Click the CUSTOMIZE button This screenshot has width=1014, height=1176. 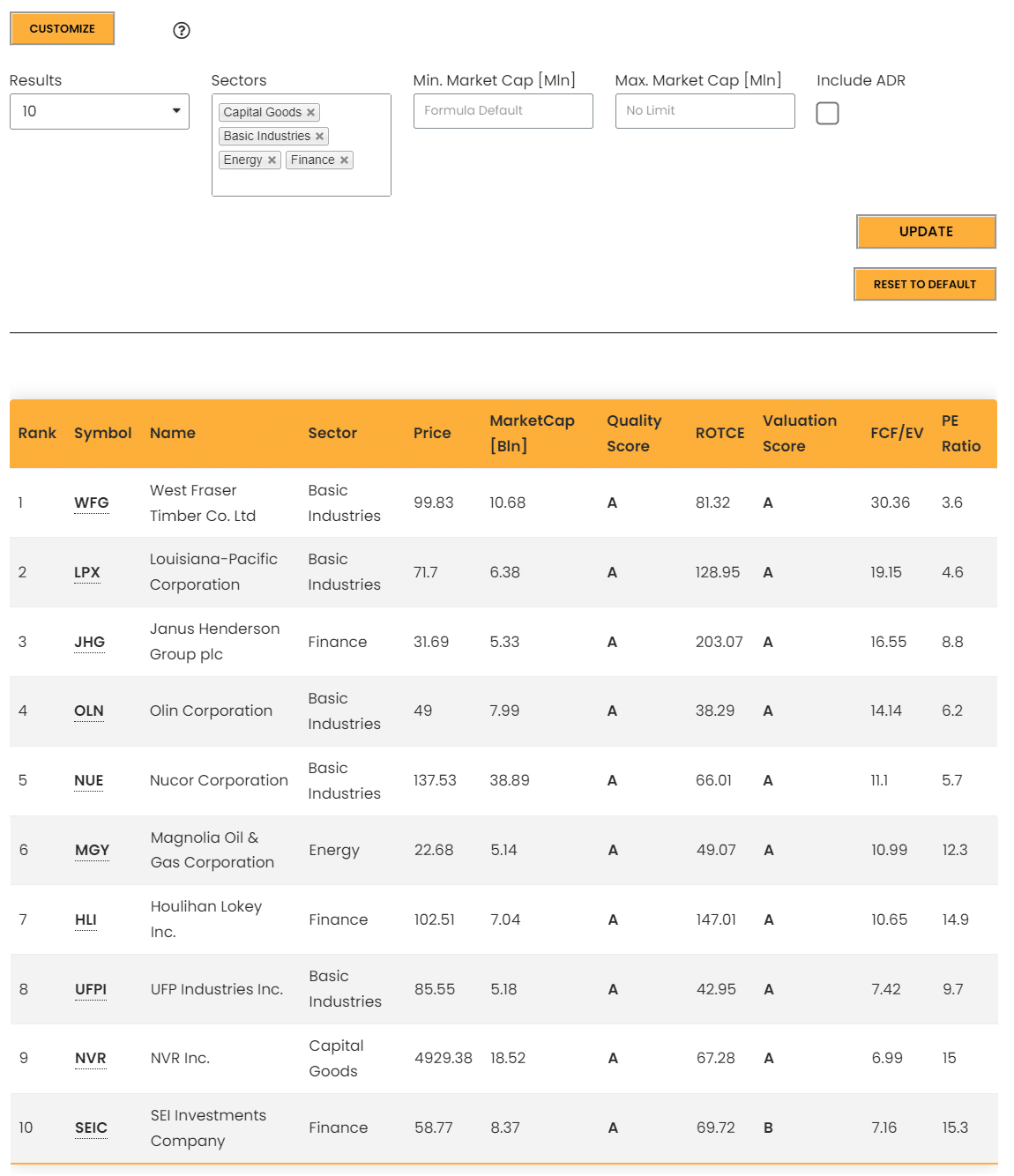(x=63, y=29)
